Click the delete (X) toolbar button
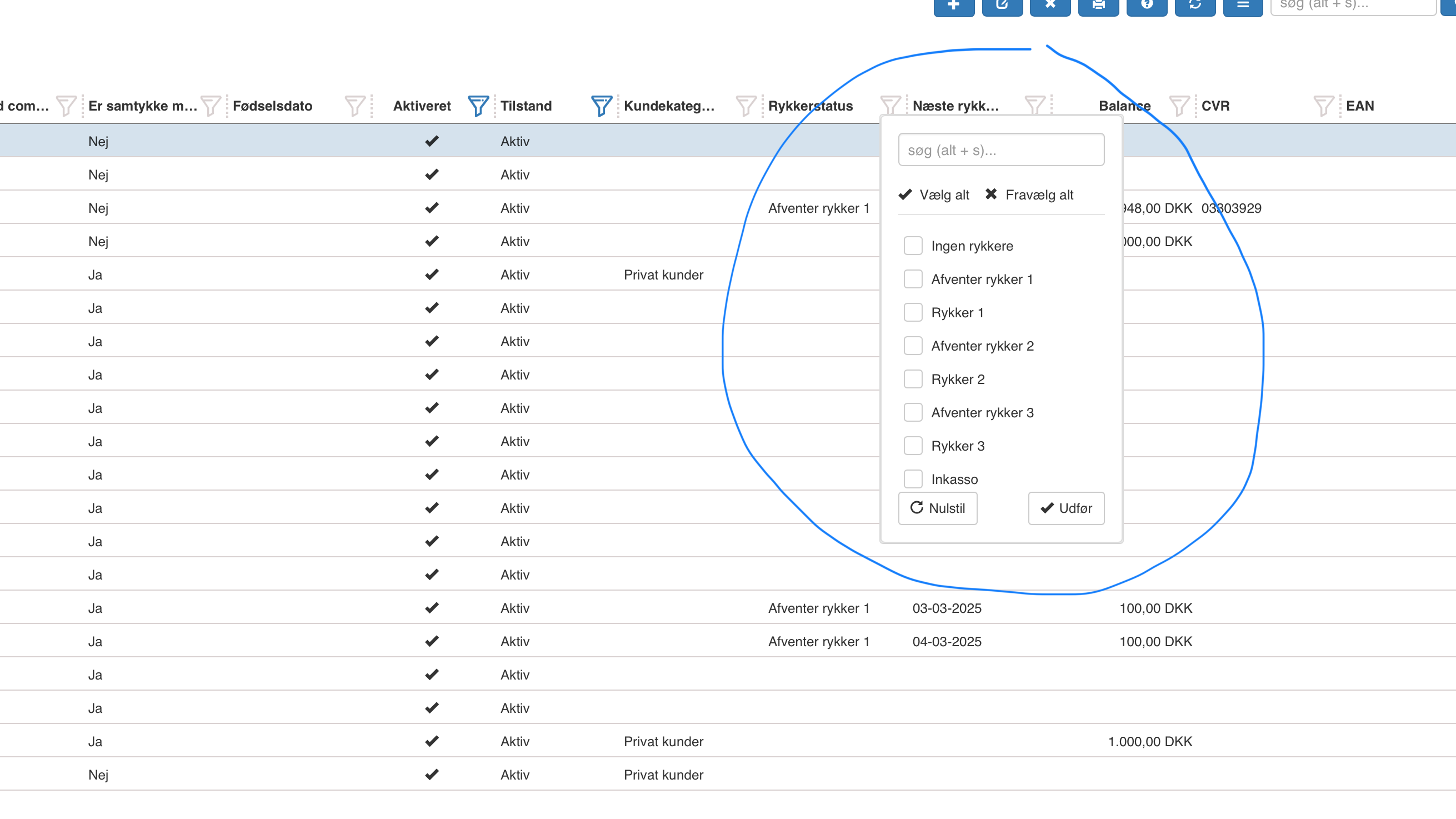This screenshot has width=1456, height=819. (x=1049, y=6)
